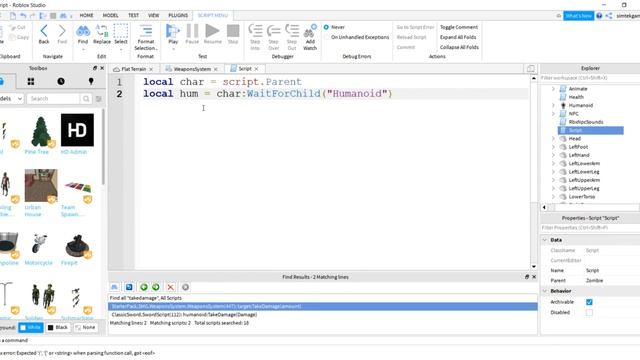
Task: Click red X clear button in Find Results
Action: pyautogui.click(x=170, y=287)
